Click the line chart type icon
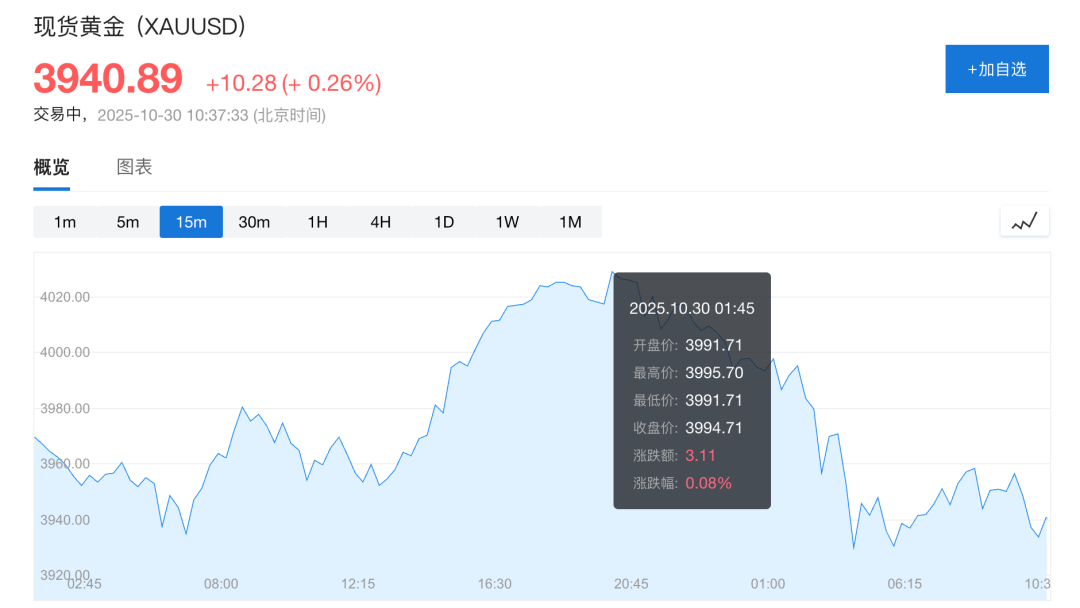This screenshot has height=608, width=1080. coord(1024,222)
